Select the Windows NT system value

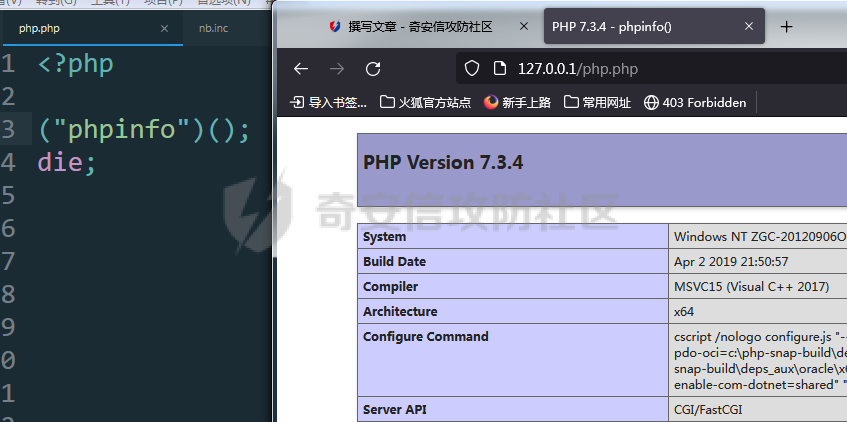click(x=760, y=237)
